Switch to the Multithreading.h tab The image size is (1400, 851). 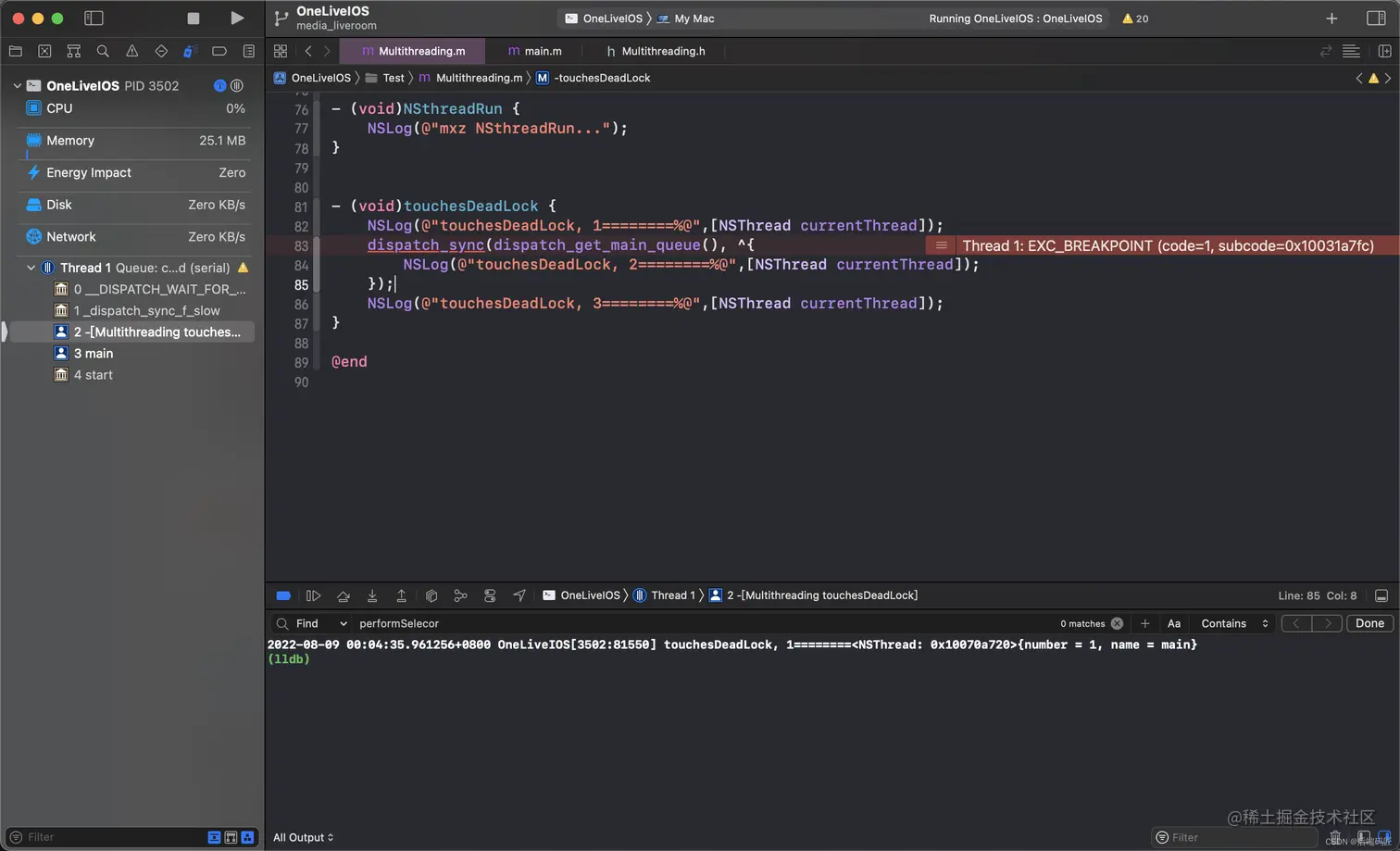click(656, 51)
